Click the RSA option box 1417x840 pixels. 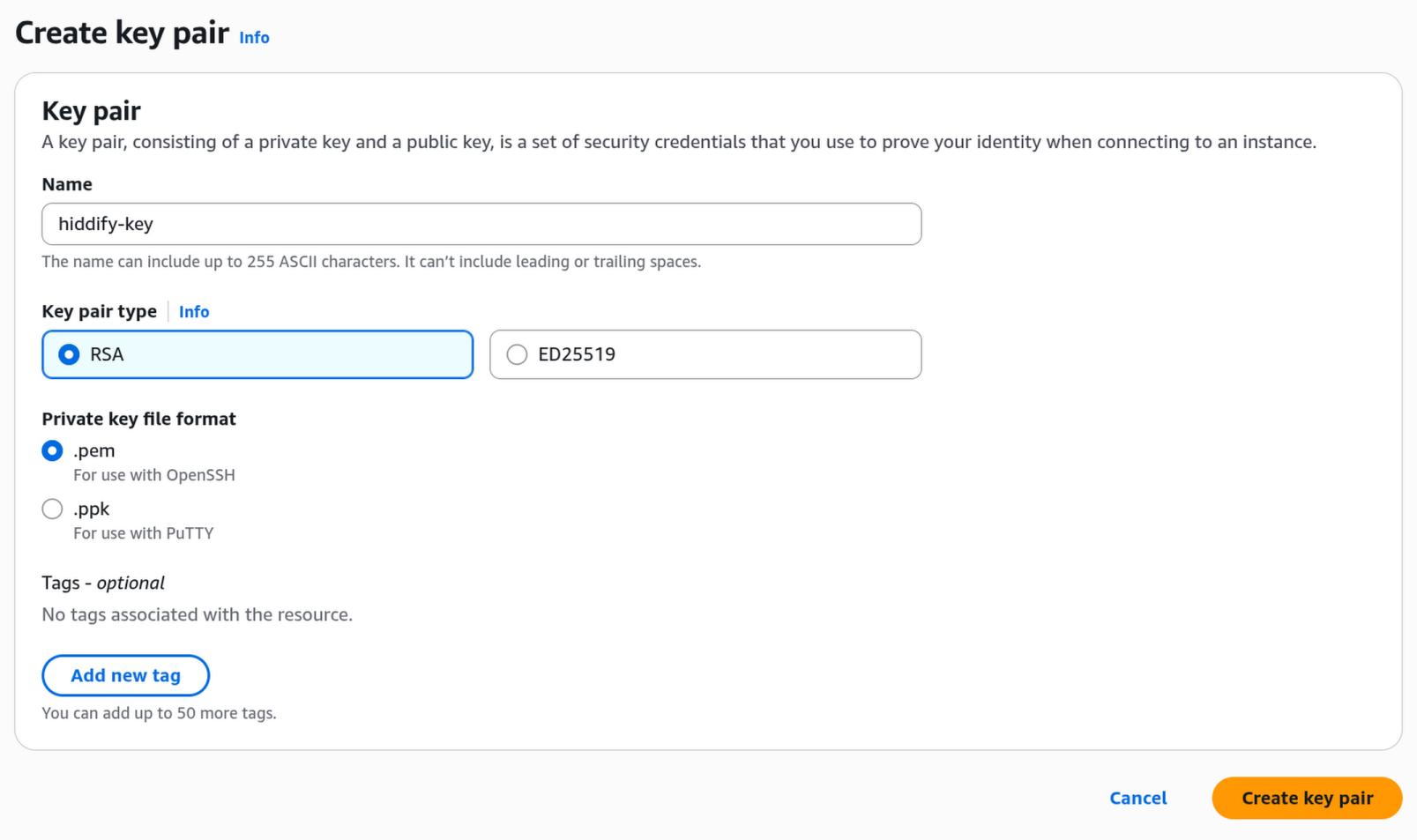click(x=257, y=354)
